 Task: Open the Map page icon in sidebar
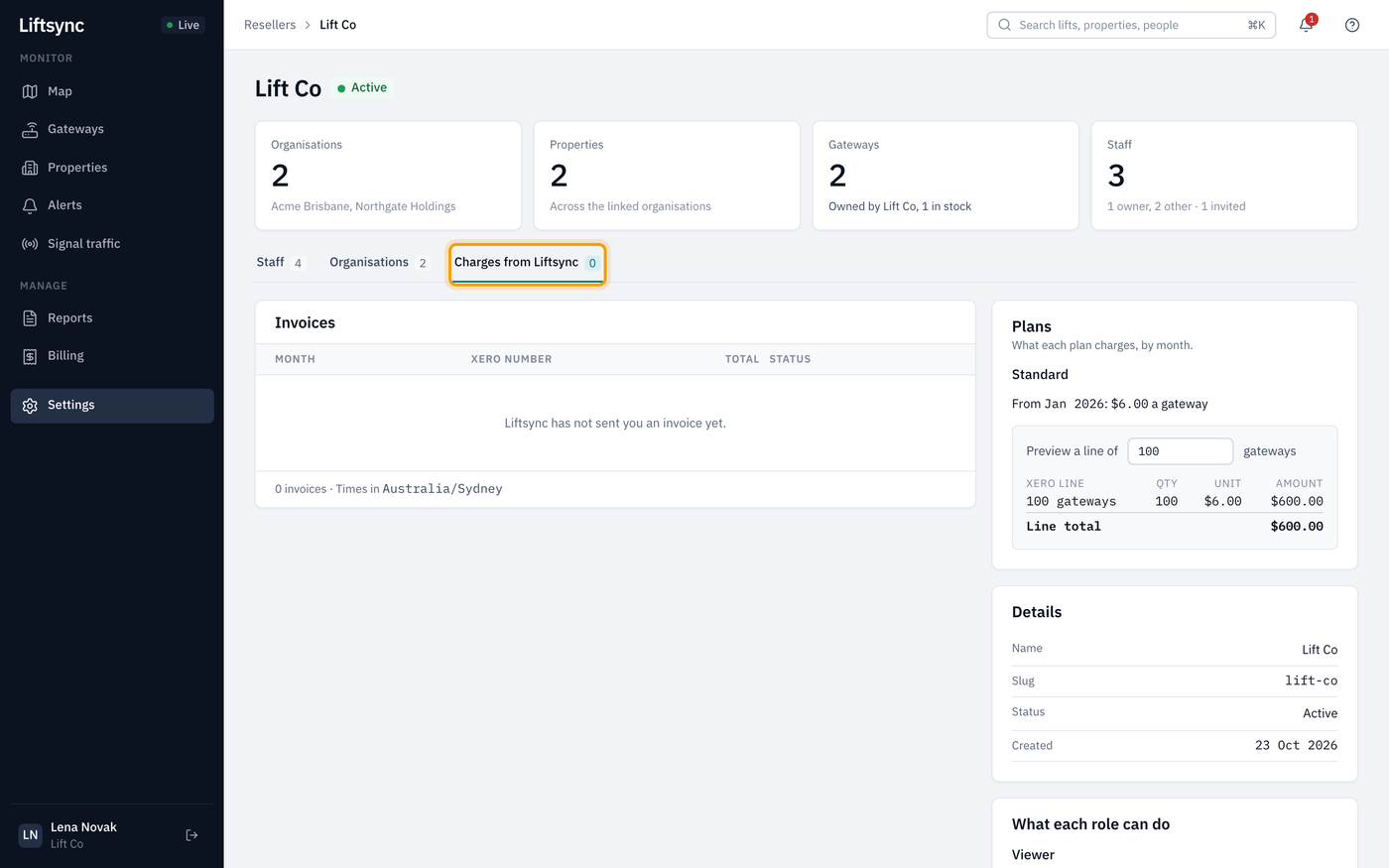pos(30,91)
